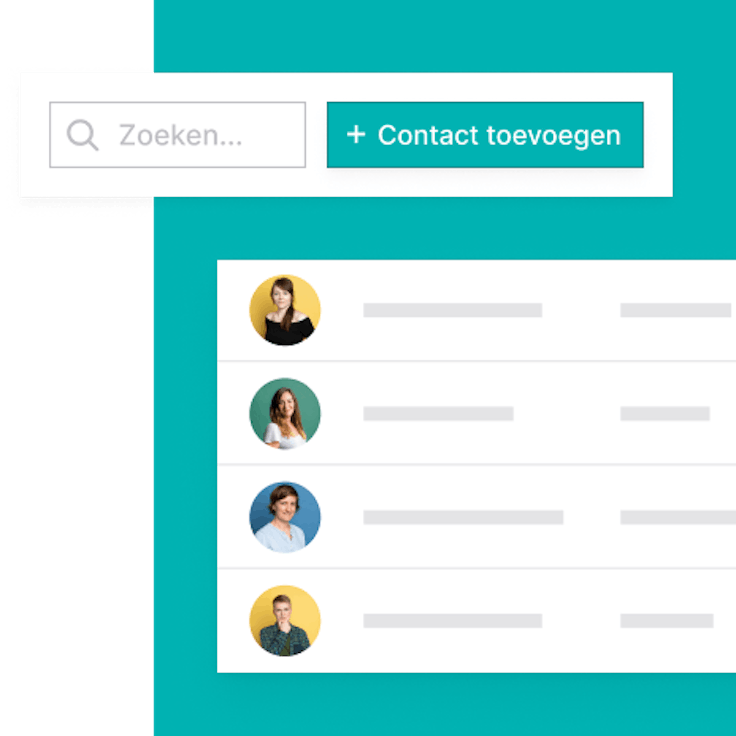Select the avatar with blue background

coord(285,517)
